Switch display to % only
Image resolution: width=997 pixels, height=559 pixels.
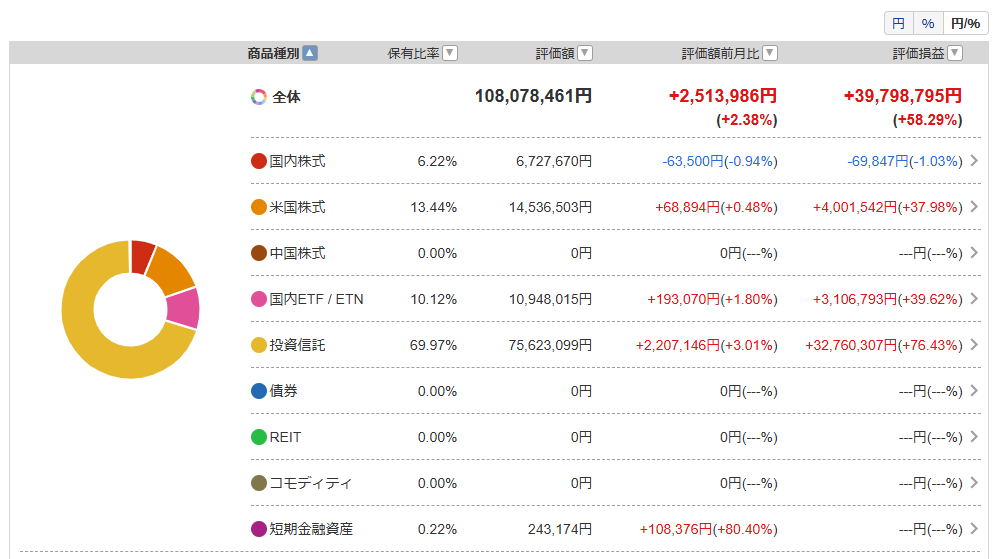pos(928,23)
